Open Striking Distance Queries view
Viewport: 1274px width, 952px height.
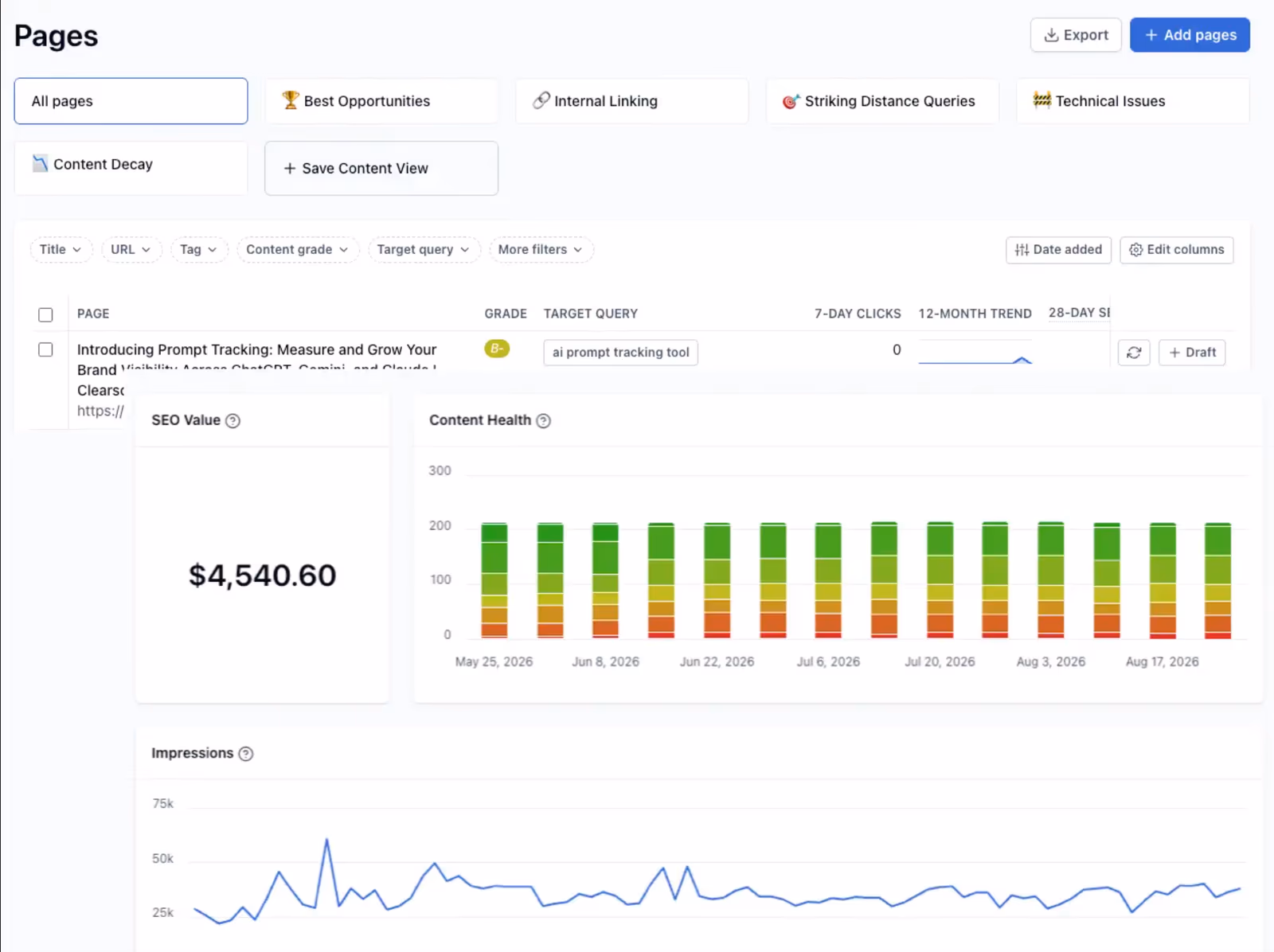coord(882,101)
